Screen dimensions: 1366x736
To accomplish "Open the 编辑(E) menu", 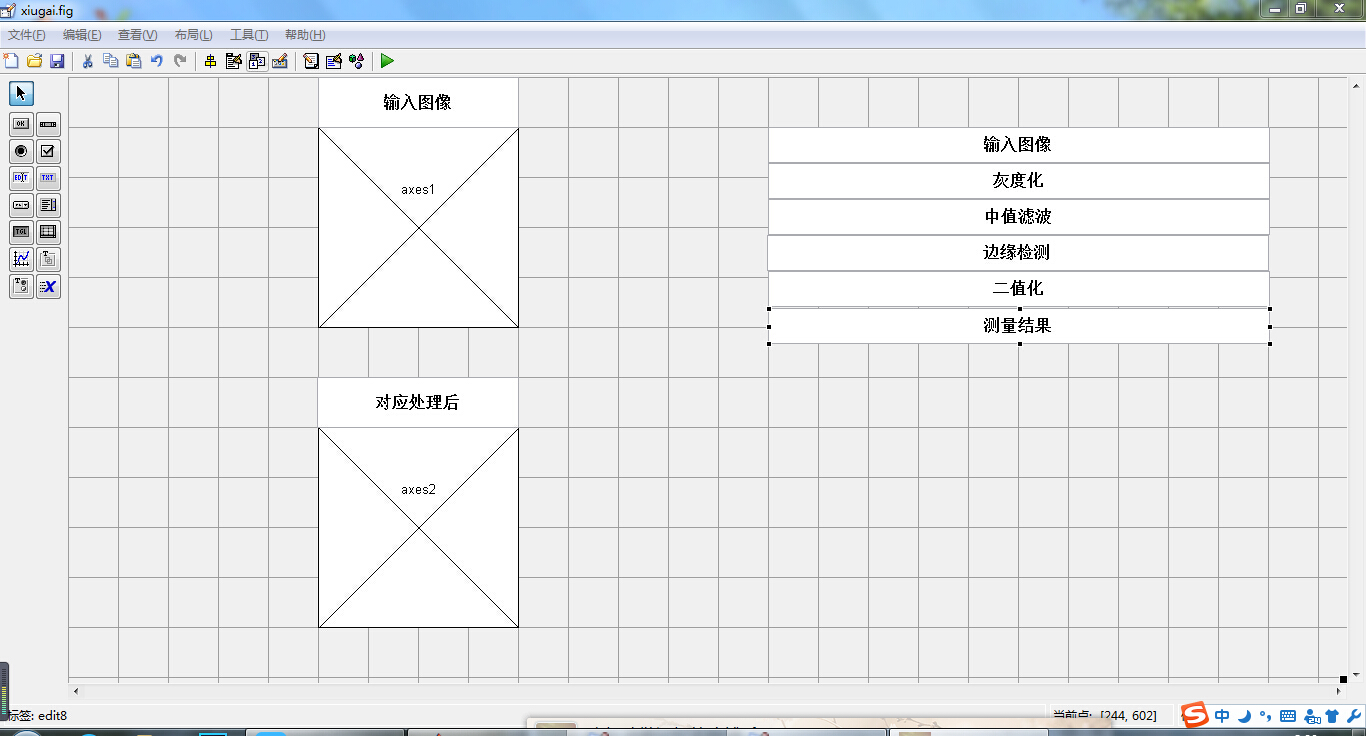I will pos(82,35).
